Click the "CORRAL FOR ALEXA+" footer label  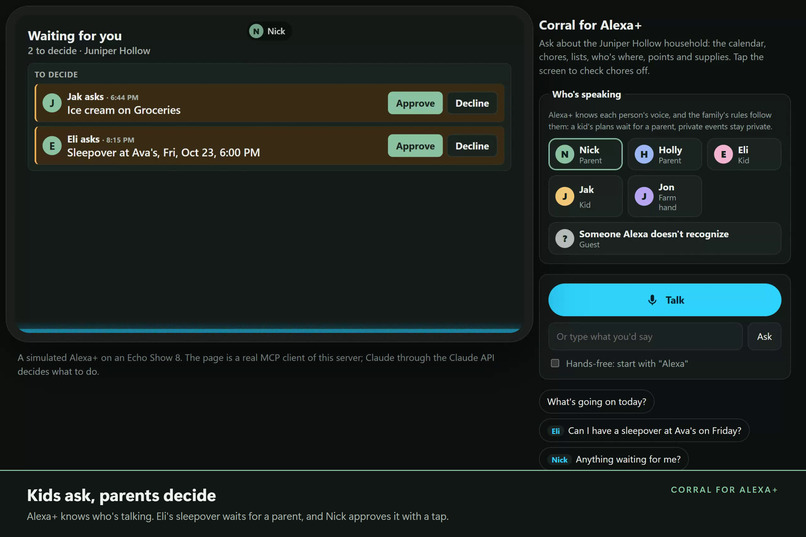tap(724, 490)
